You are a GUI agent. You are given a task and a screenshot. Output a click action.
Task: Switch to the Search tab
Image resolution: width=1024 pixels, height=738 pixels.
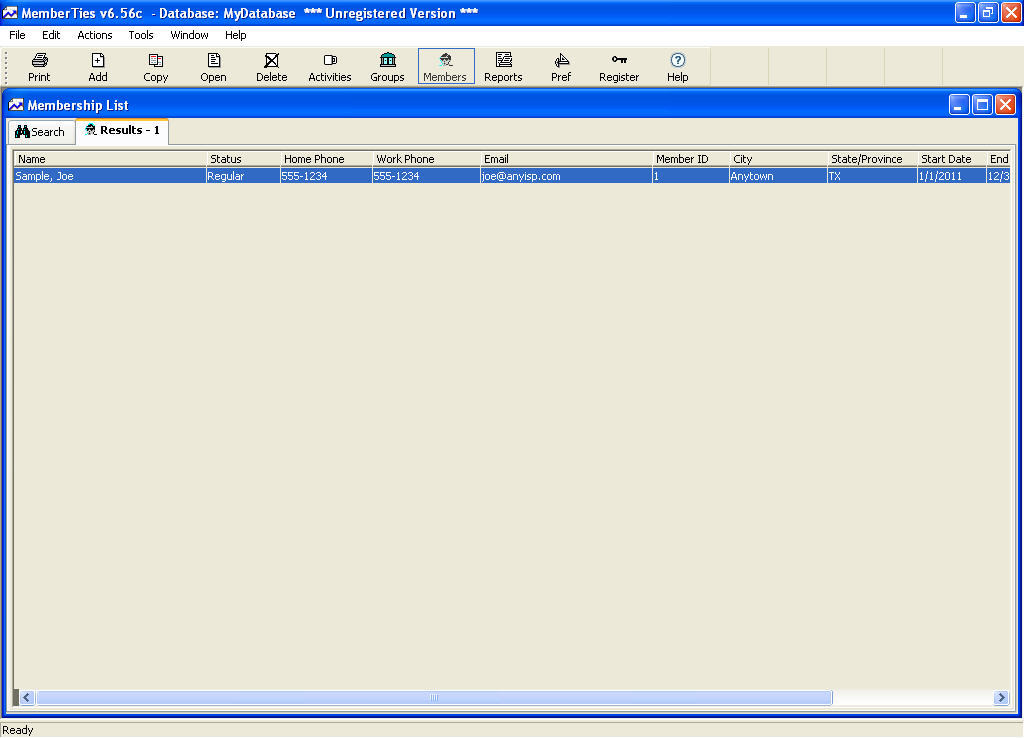coord(40,132)
